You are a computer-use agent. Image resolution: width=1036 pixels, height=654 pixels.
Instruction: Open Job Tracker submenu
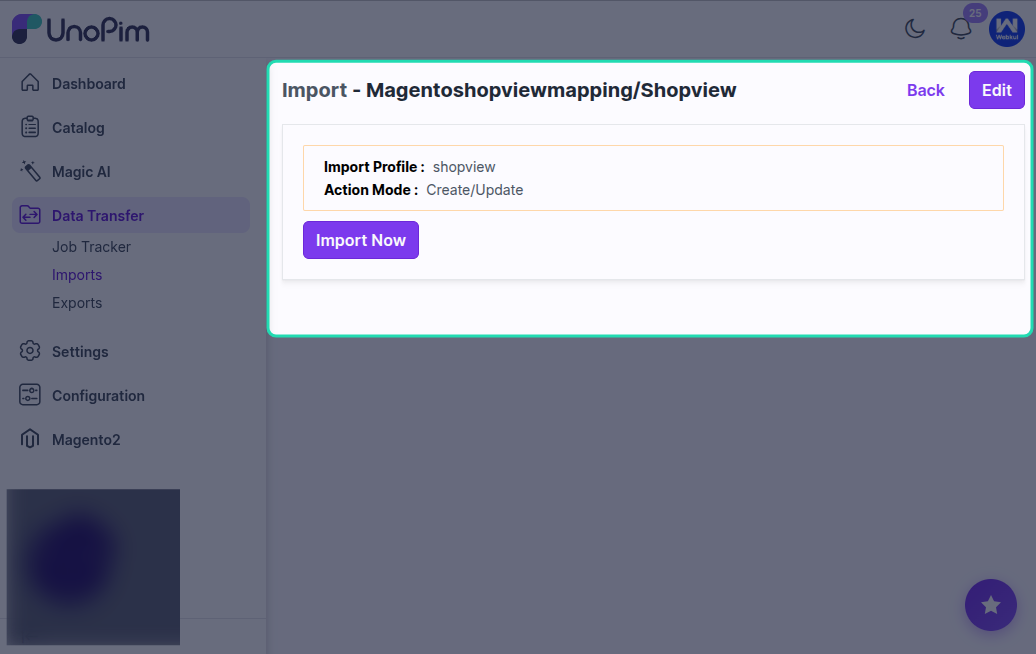[x=91, y=247]
